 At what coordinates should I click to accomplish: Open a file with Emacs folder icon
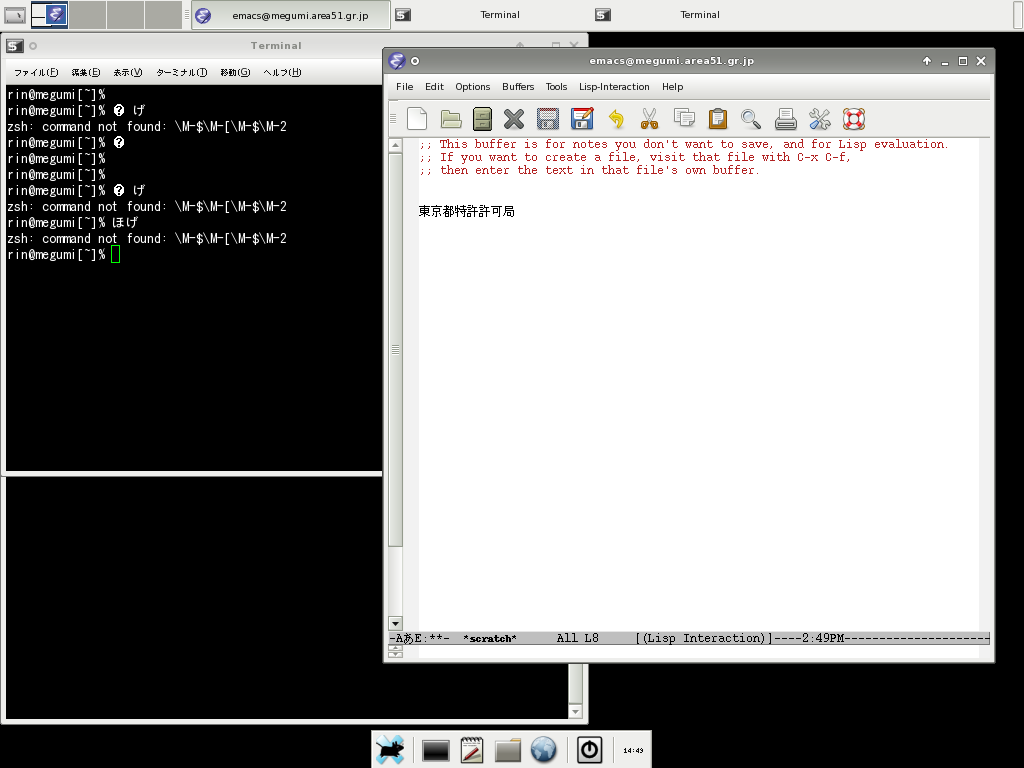click(x=451, y=119)
